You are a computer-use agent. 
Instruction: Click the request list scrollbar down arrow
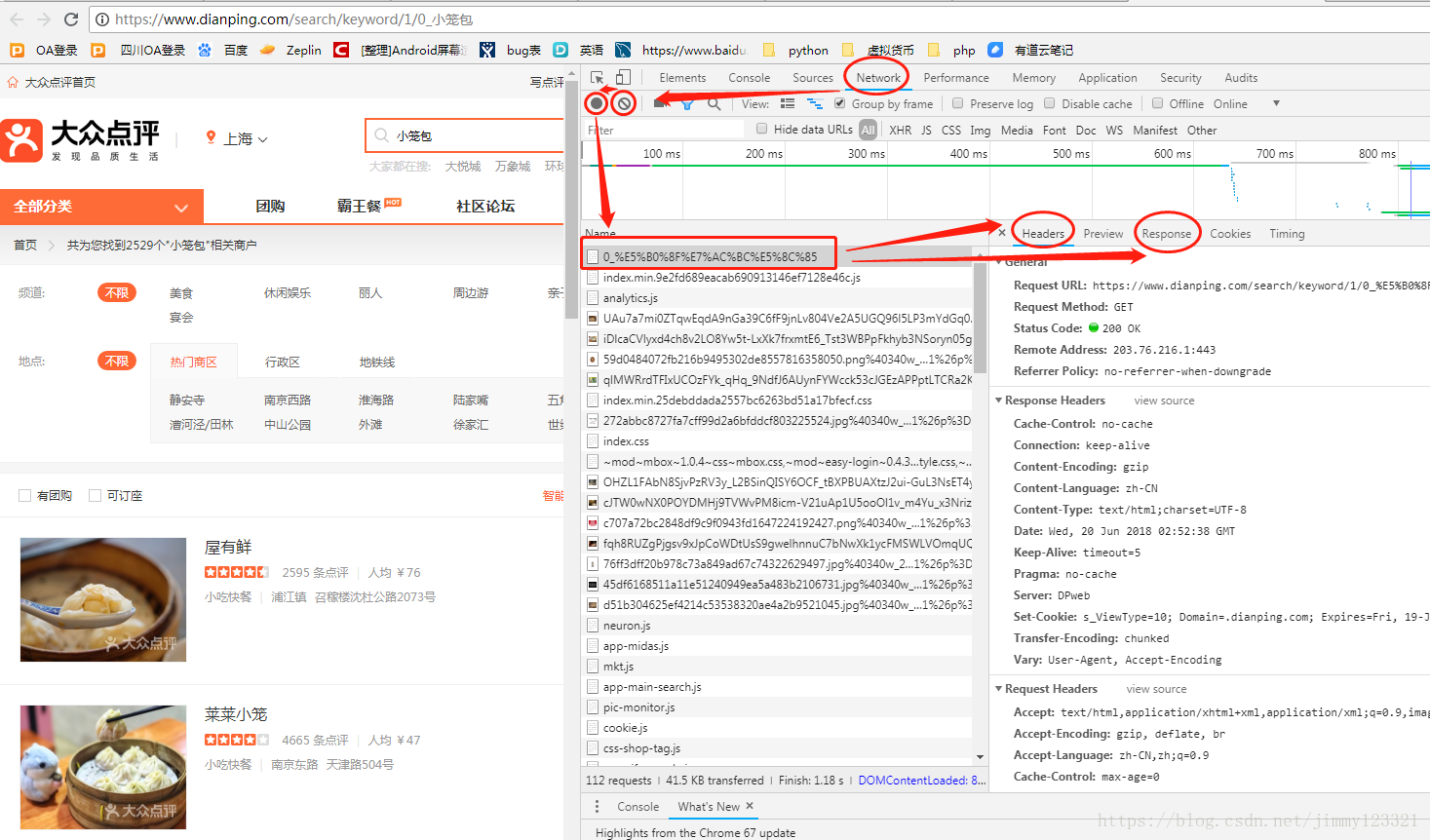[x=980, y=757]
